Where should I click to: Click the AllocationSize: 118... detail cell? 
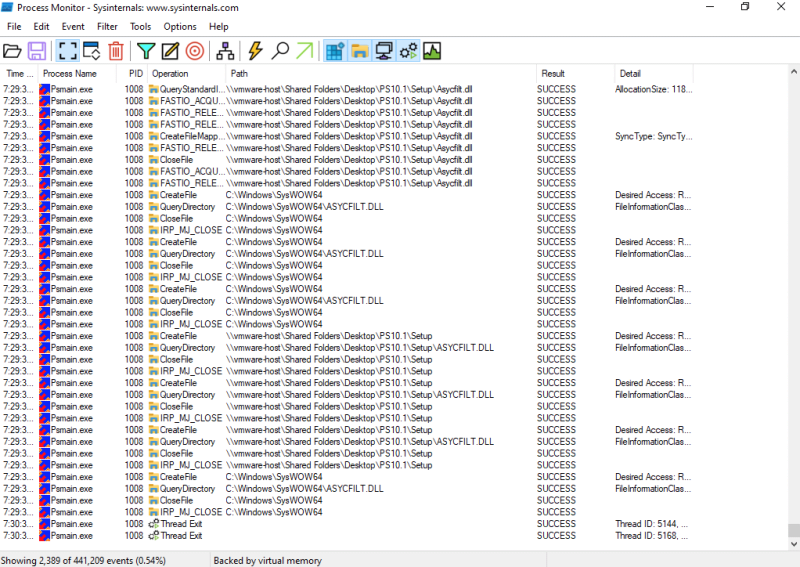click(x=654, y=89)
